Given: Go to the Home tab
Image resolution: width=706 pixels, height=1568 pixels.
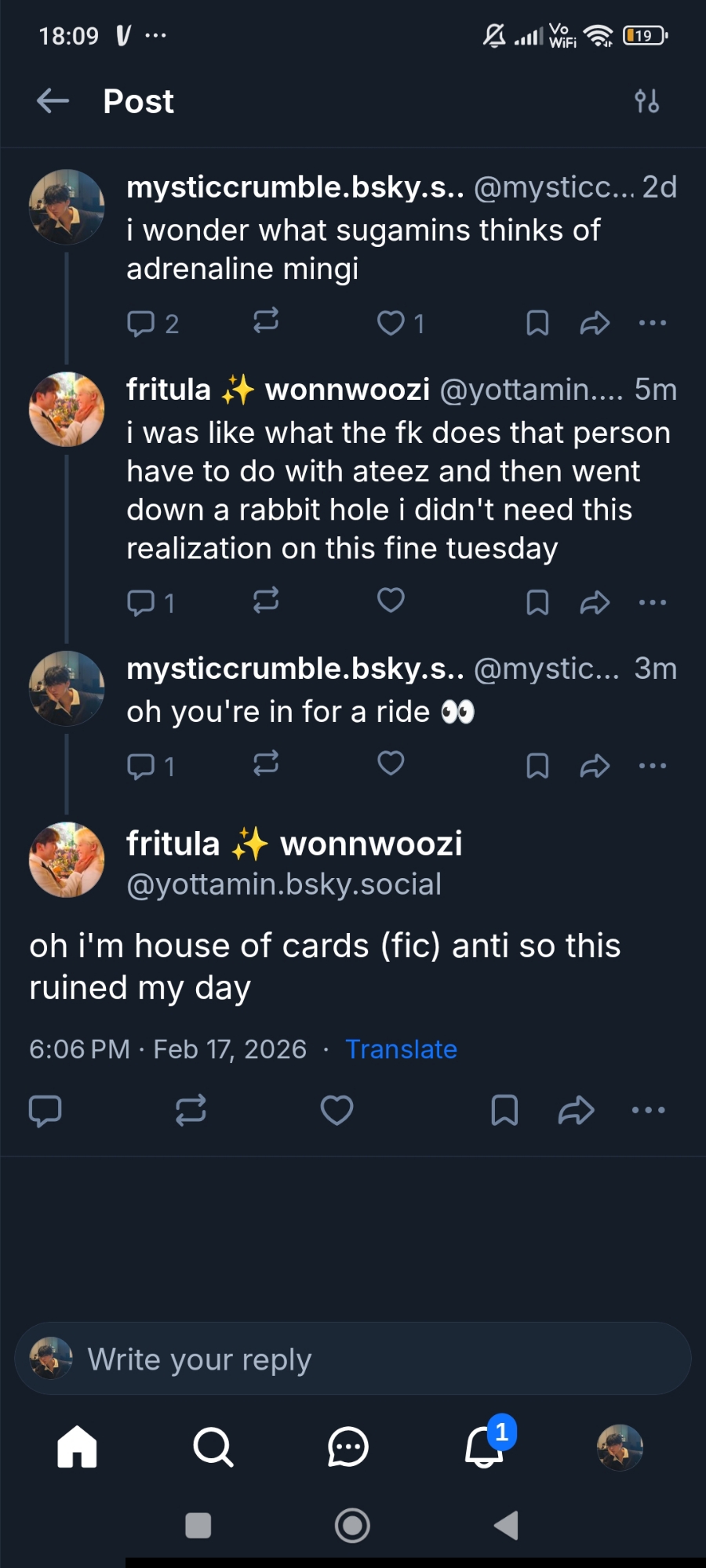Looking at the screenshot, I should pyautogui.click(x=77, y=1446).
